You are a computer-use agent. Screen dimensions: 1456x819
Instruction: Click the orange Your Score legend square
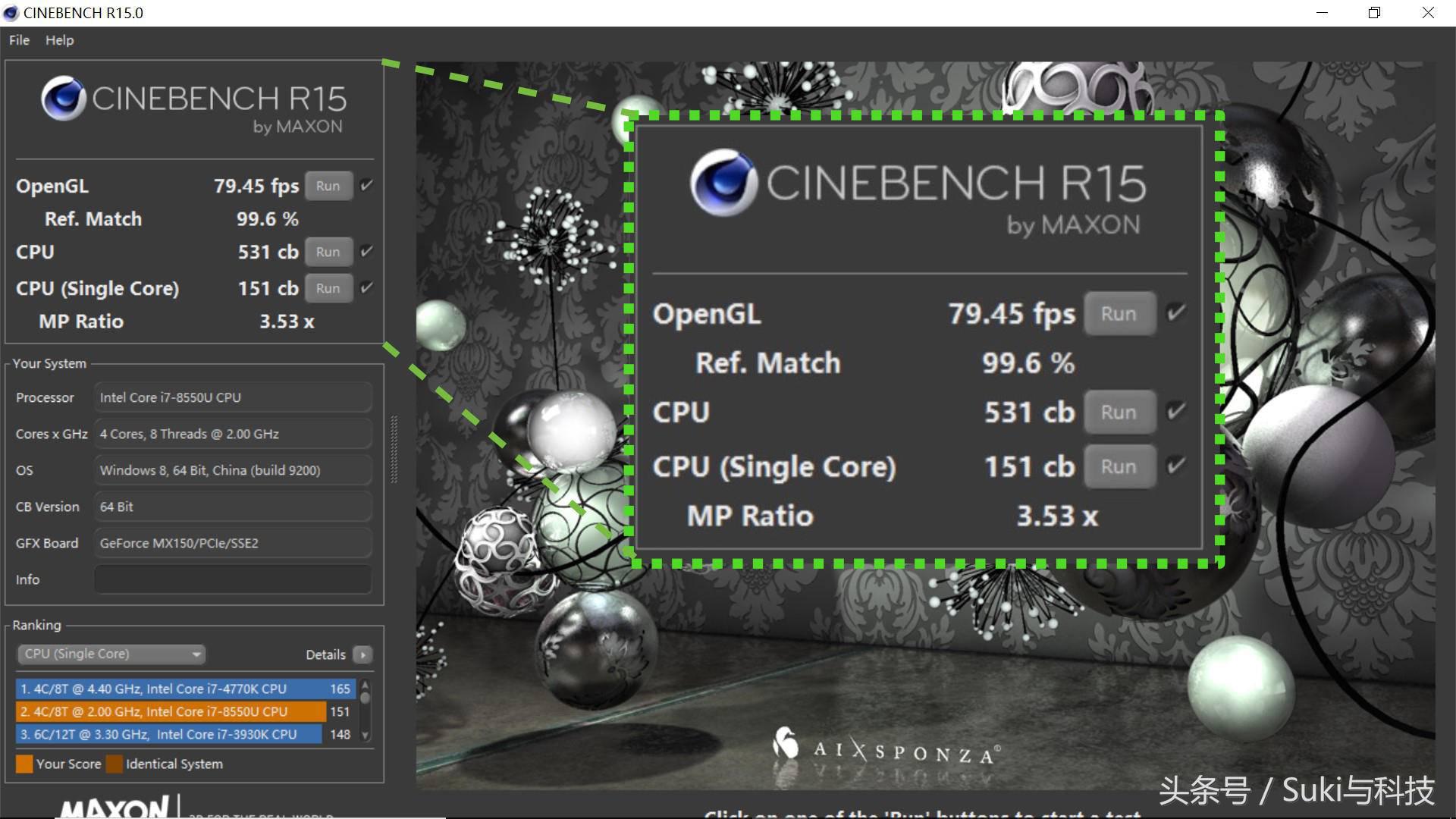[x=24, y=764]
